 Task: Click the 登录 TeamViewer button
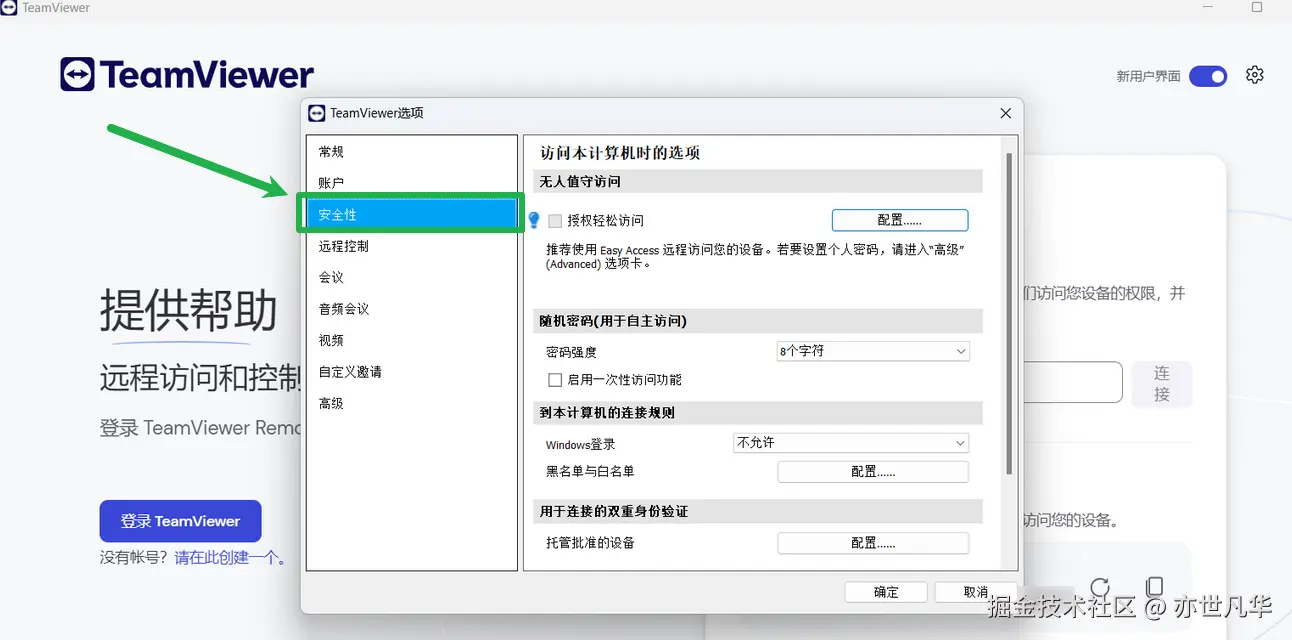pos(180,521)
